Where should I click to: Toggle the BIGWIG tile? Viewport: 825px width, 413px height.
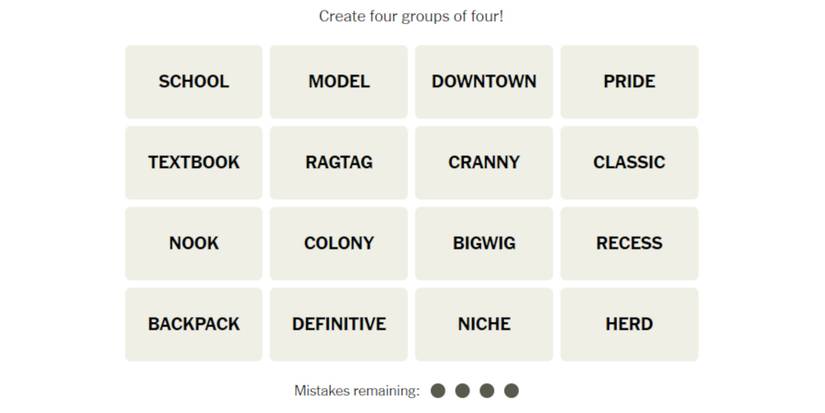484,243
